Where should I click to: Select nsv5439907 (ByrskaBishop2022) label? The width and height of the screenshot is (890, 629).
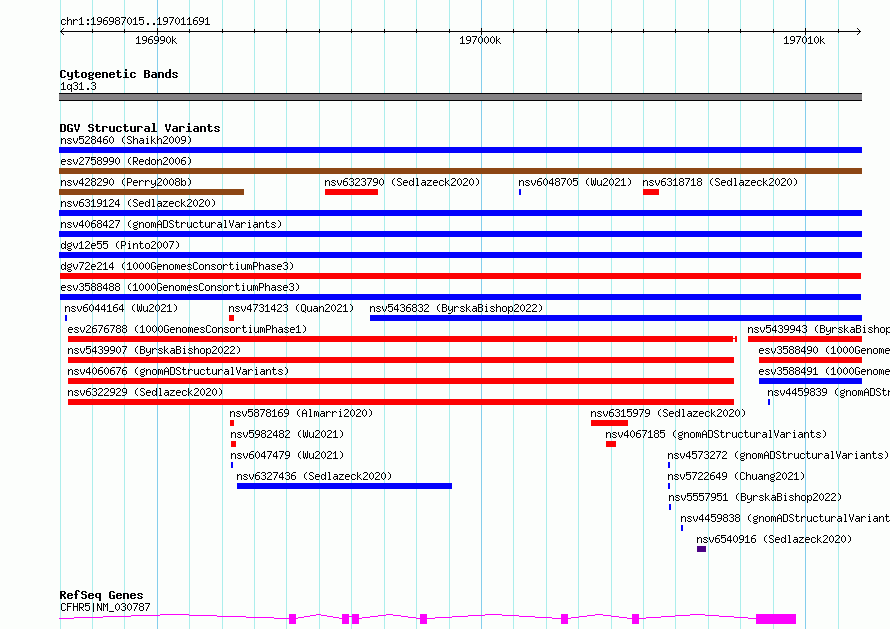pos(154,350)
